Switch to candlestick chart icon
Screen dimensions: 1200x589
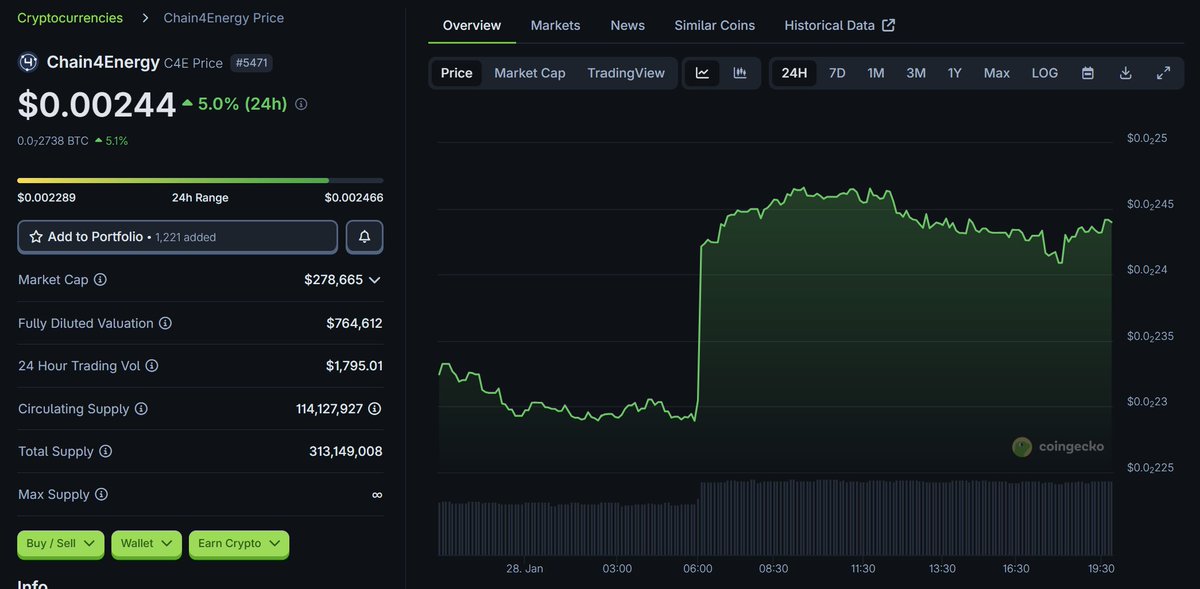(x=740, y=73)
